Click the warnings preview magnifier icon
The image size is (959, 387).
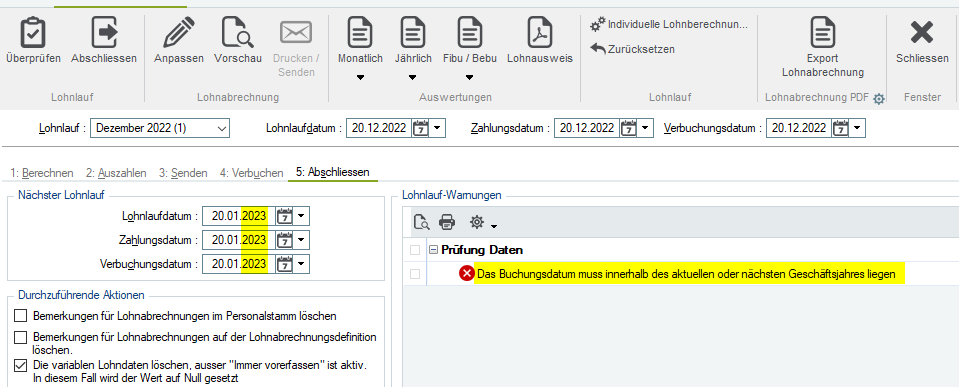point(421,223)
